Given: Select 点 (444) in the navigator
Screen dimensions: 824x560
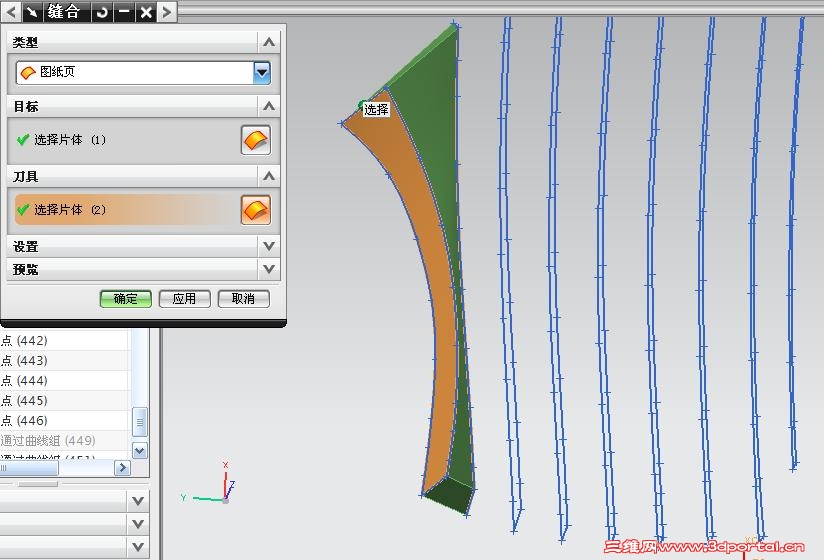Looking at the screenshot, I should [x=63, y=380].
